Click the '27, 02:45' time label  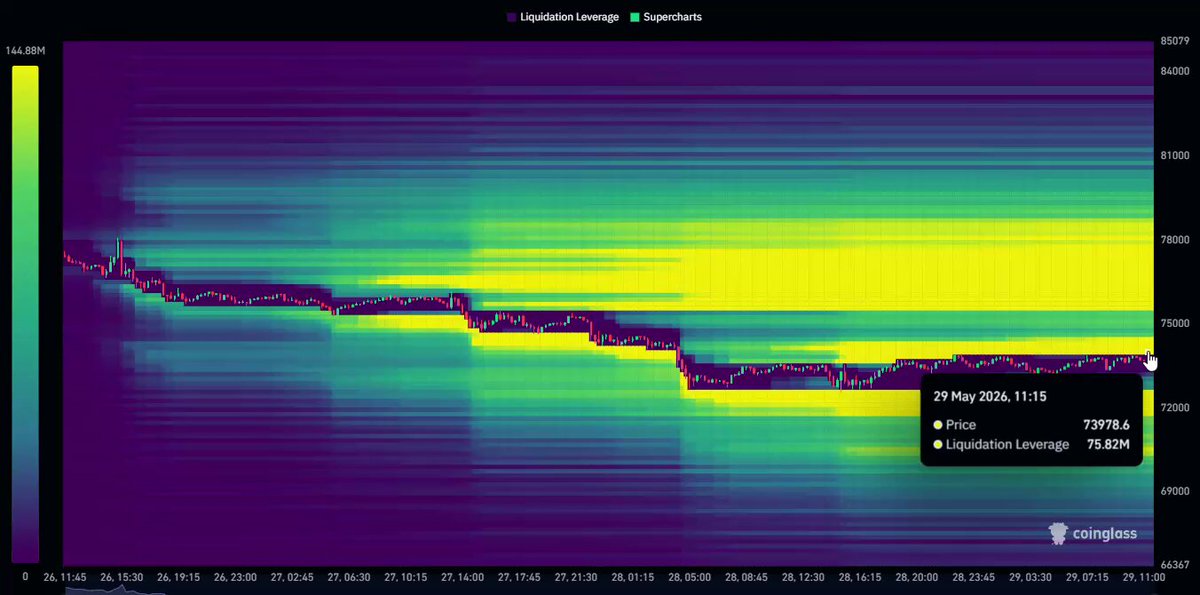point(292,577)
